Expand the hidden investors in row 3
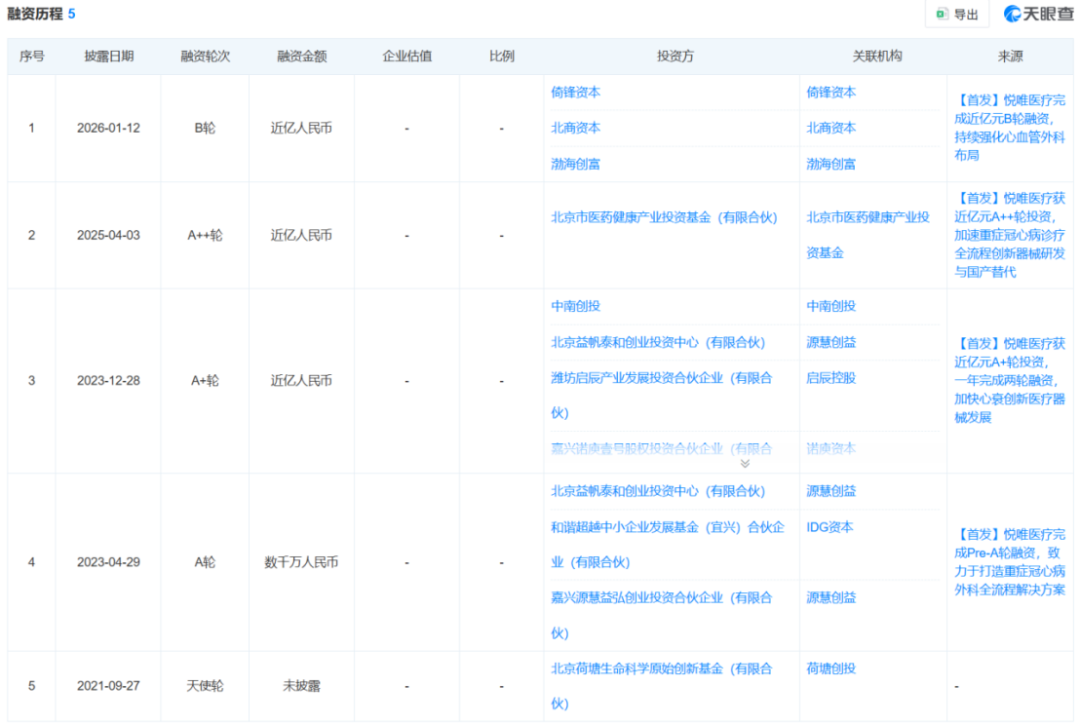 (745, 464)
